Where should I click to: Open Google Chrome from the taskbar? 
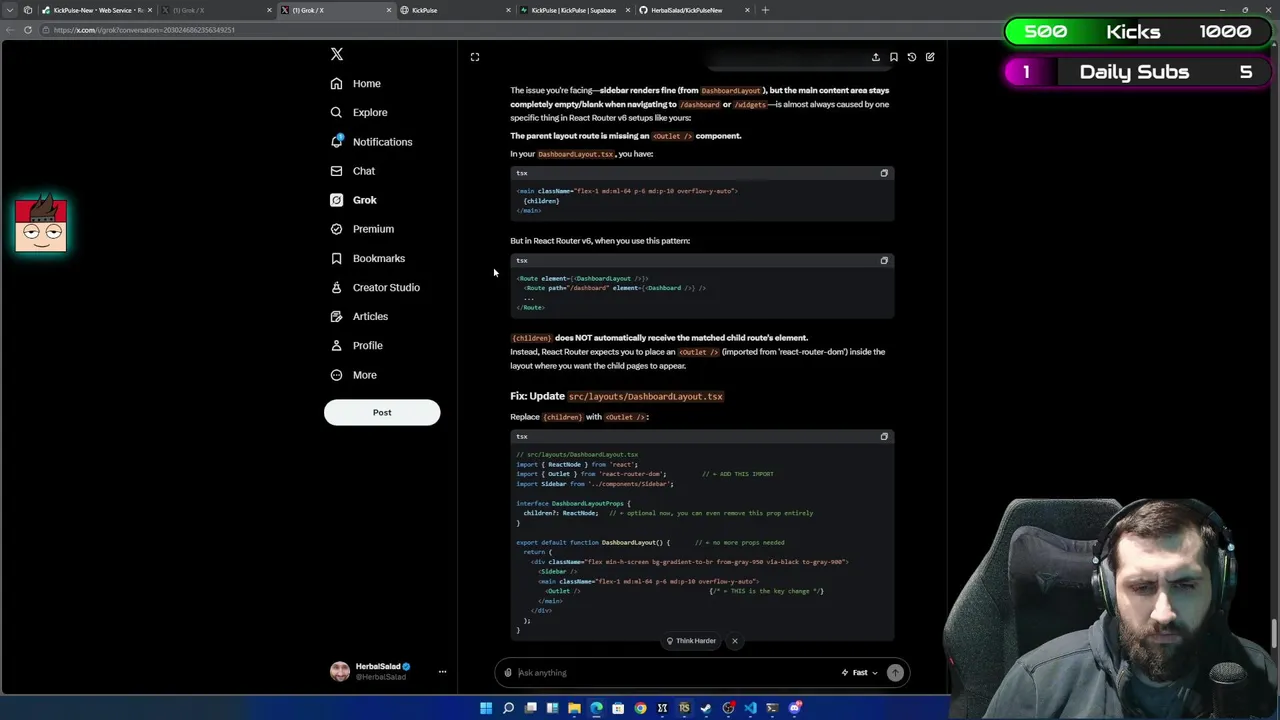click(640, 708)
